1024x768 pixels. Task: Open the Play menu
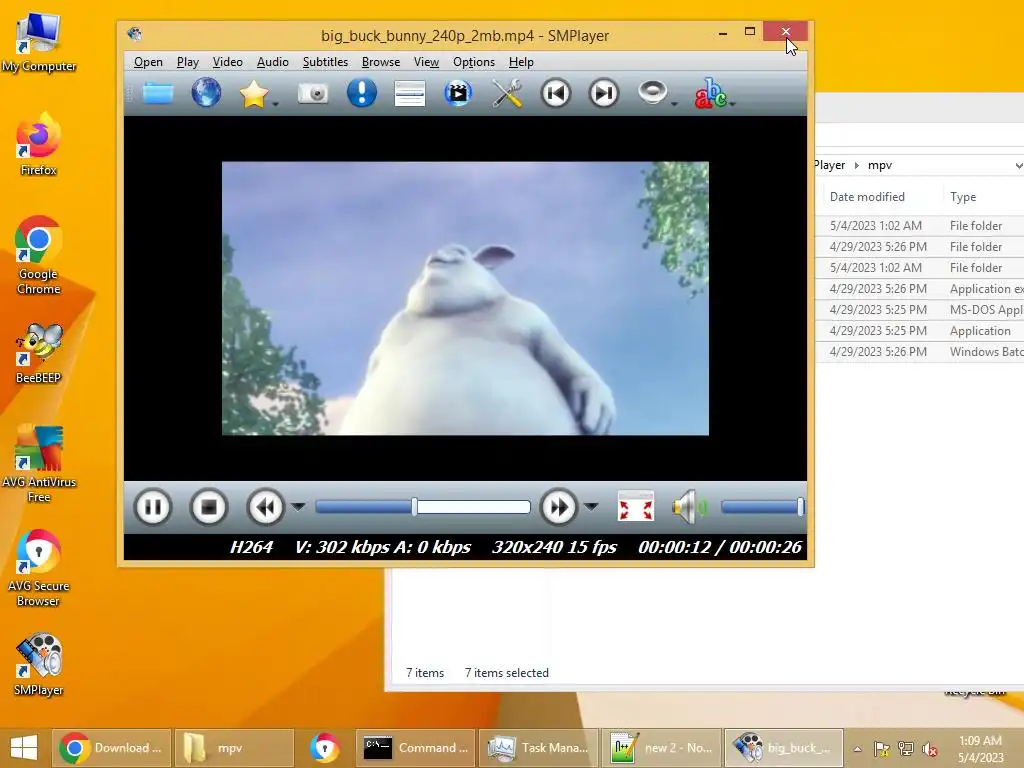click(x=187, y=62)
